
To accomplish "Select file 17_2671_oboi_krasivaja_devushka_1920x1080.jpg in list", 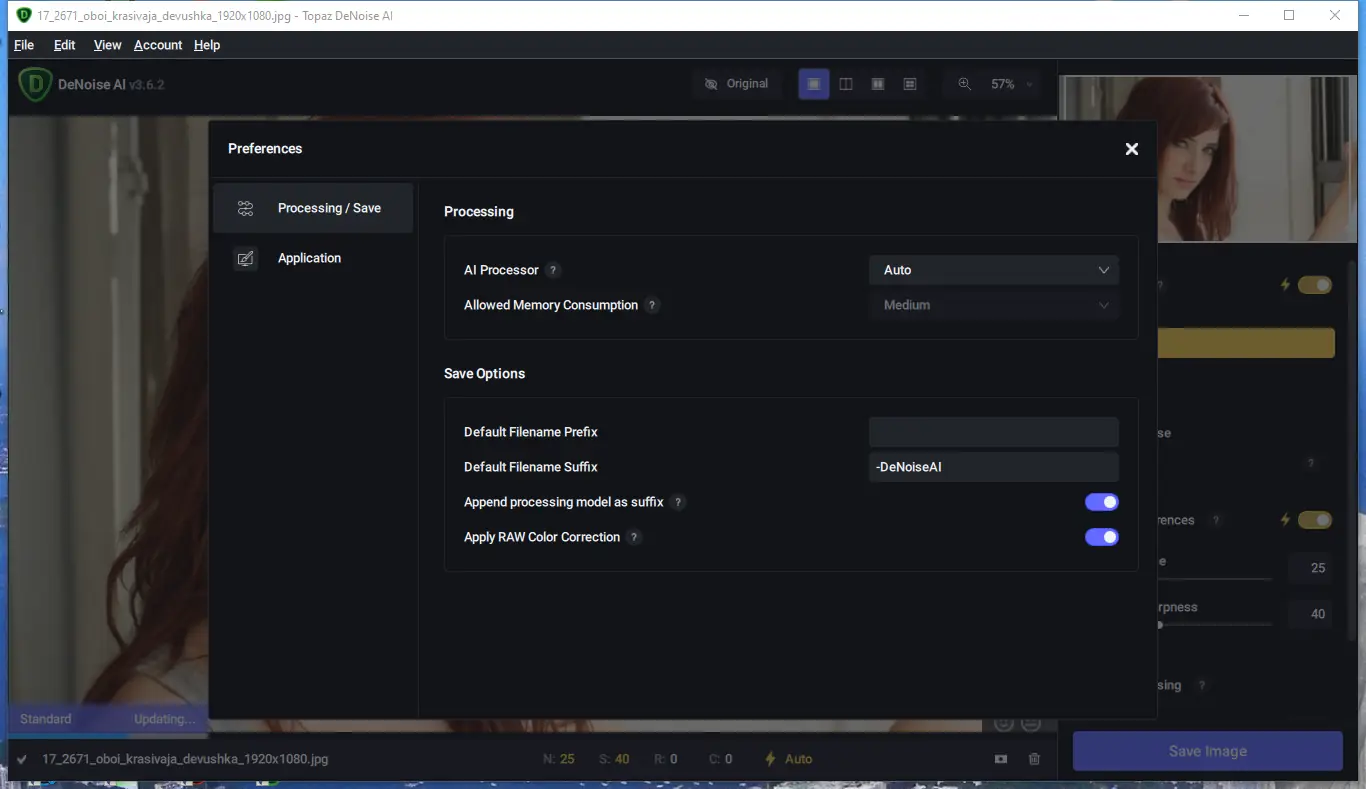I will pos(185,759).
